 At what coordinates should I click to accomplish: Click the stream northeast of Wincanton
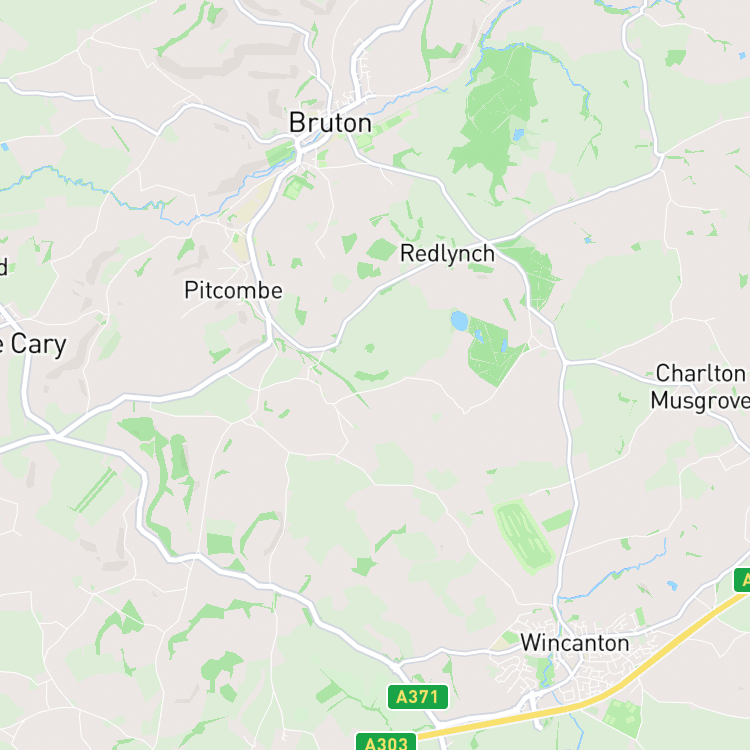pyautogui.click(x=617, y=572)
